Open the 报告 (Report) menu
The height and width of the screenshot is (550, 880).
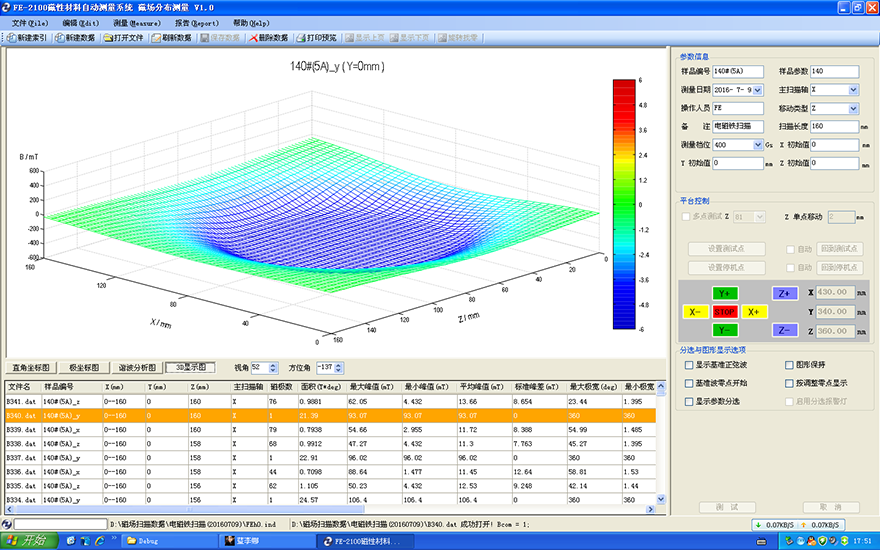[x=196, y=23]
